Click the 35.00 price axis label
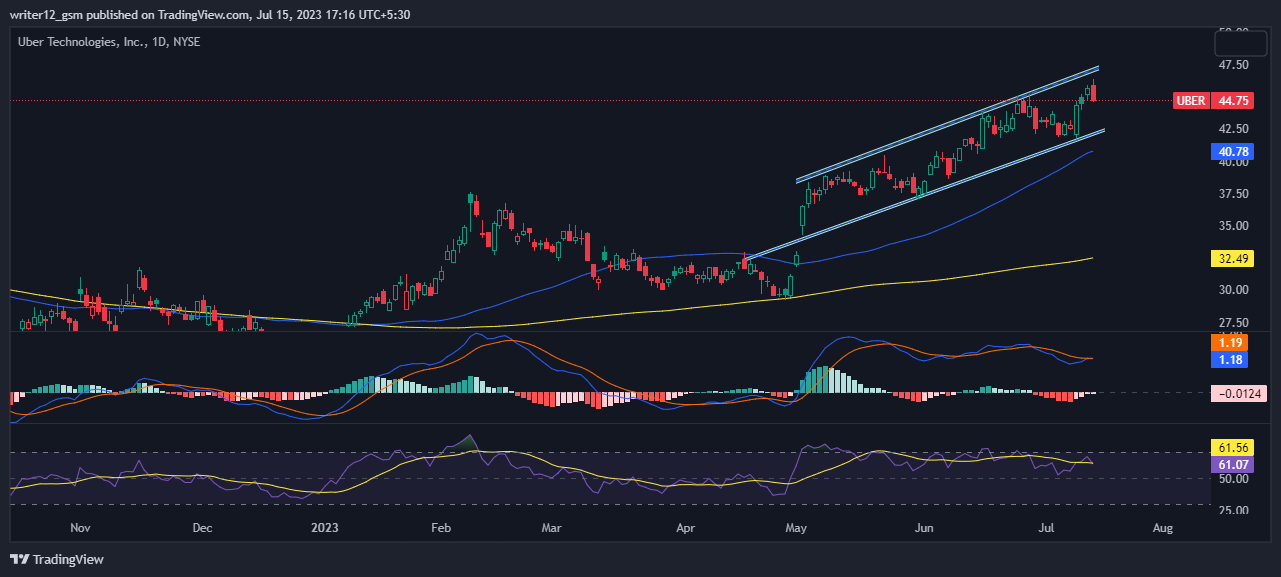This screenshot has width=1281, height=577. point(1233,227)
